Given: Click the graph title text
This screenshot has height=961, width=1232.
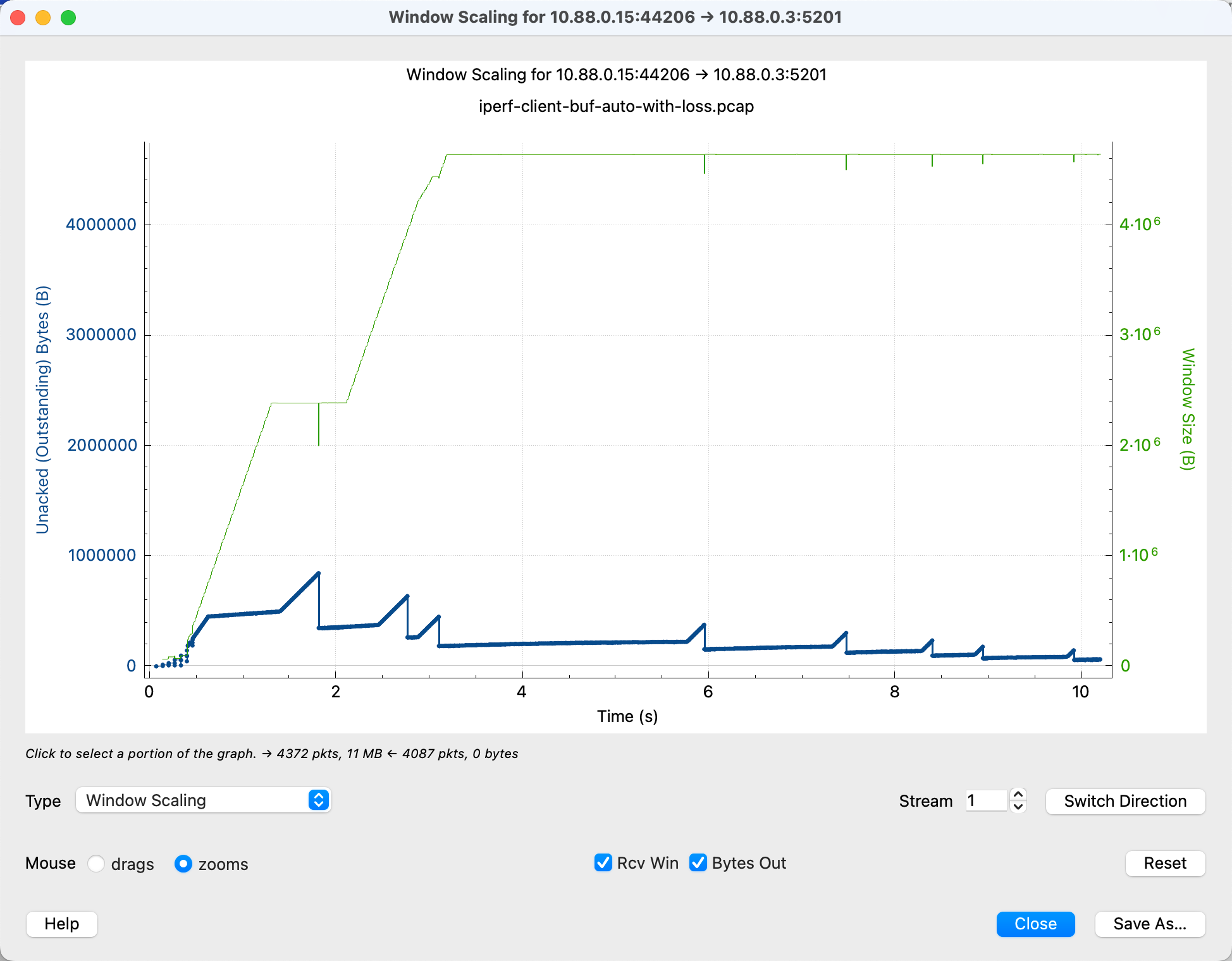Looking at the screenshot, I should click(616, 75).
